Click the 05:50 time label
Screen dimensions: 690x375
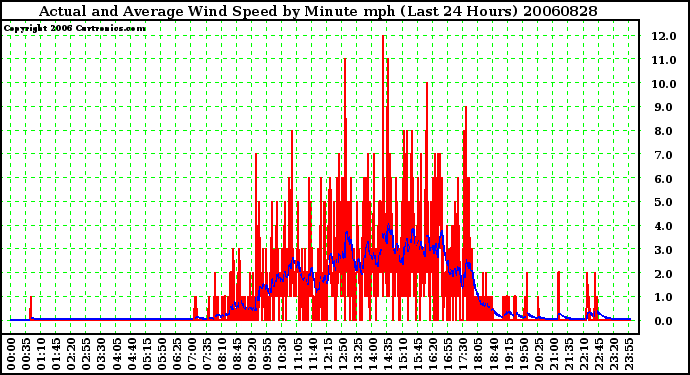161,354
